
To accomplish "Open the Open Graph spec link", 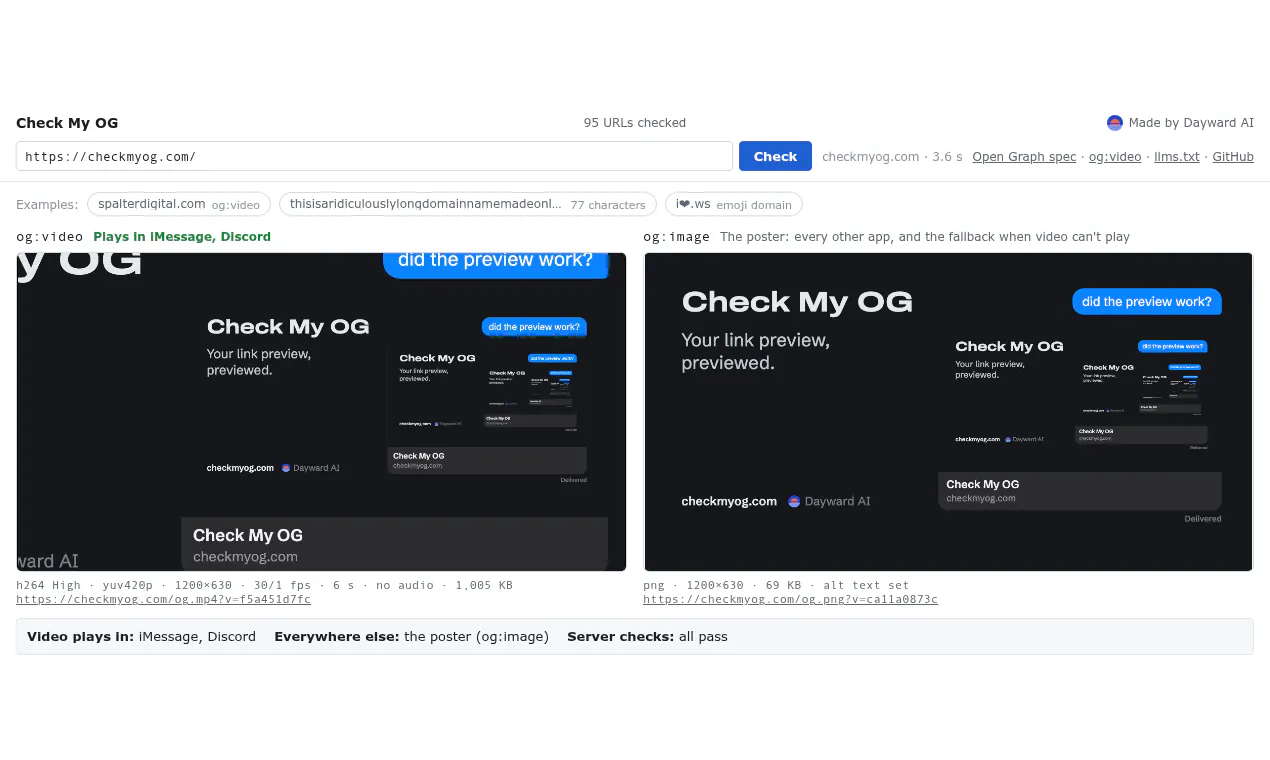I will (1024, 157).
